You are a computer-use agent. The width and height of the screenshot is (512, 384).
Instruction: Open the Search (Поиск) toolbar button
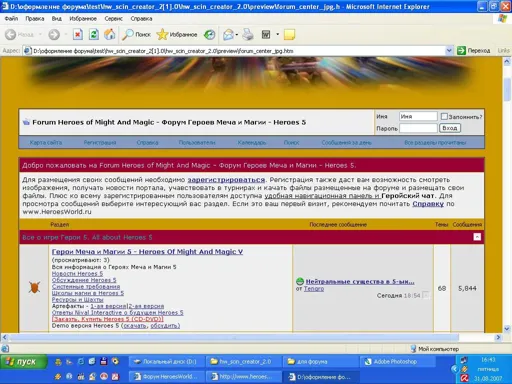click(136, 34)
